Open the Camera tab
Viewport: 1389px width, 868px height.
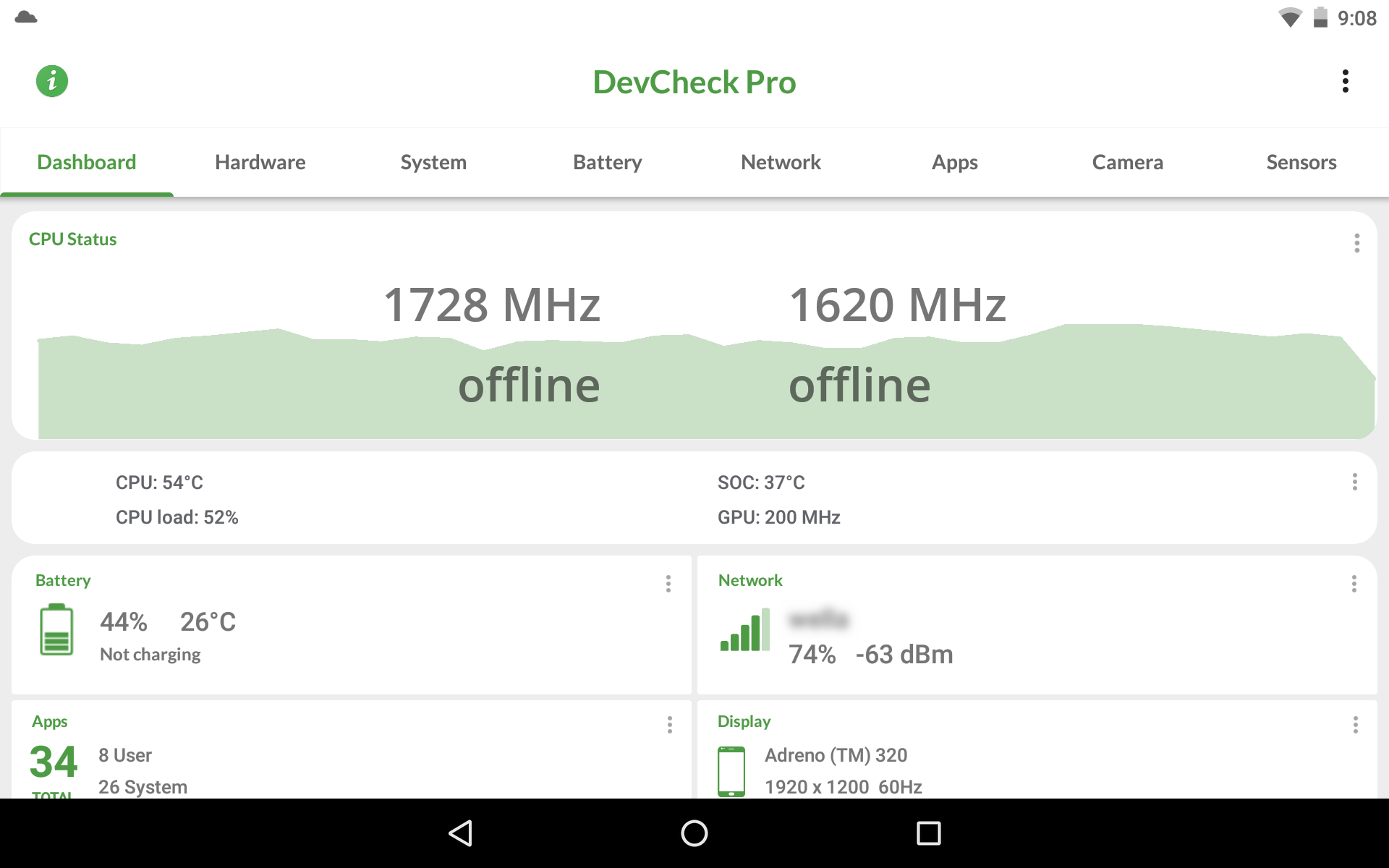(1127, 162)
